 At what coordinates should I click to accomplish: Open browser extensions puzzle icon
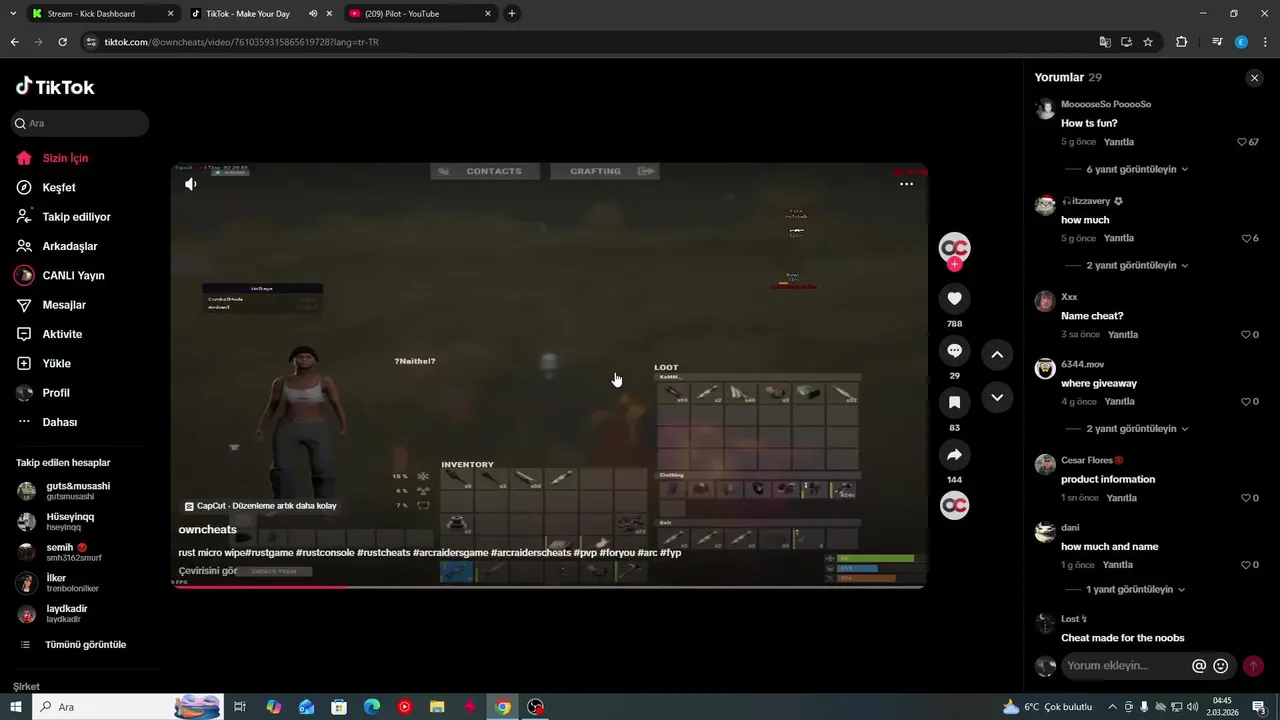coord(1181,42)
